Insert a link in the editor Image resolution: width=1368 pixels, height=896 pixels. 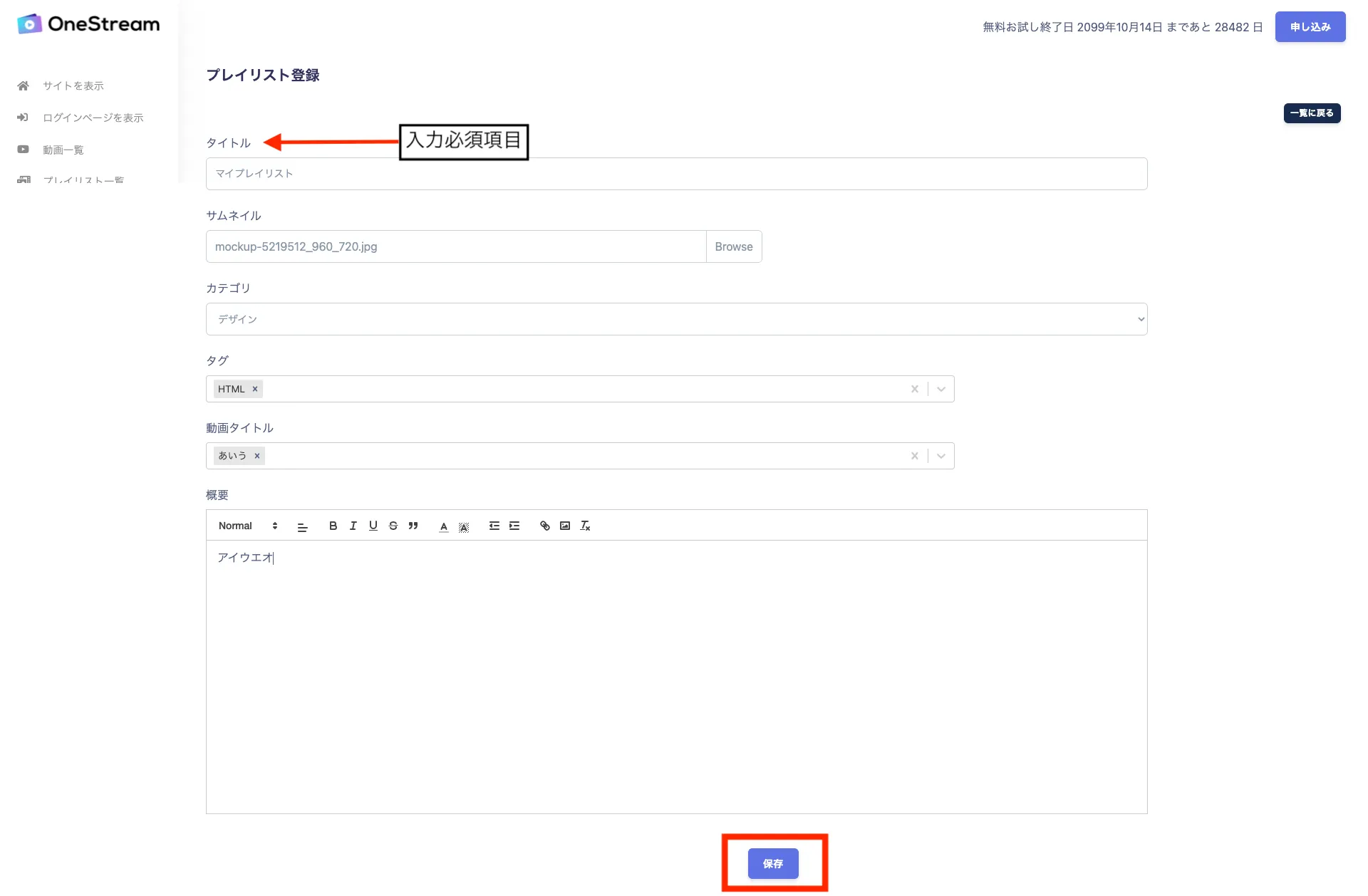coord(544,526)
